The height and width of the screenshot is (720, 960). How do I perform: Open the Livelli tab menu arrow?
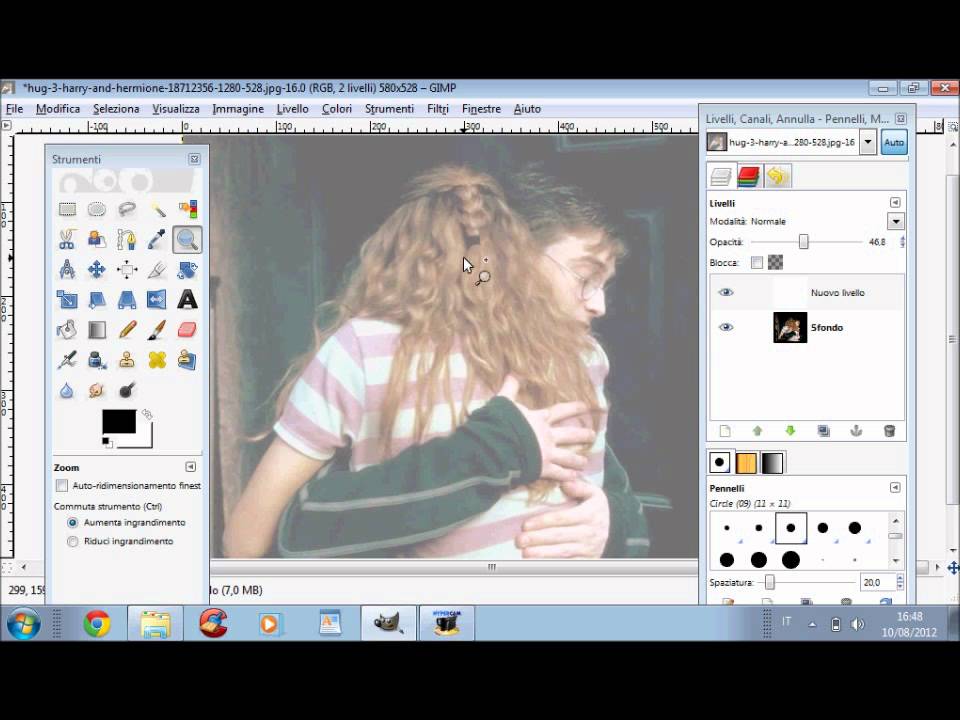(x=895, y=203)
